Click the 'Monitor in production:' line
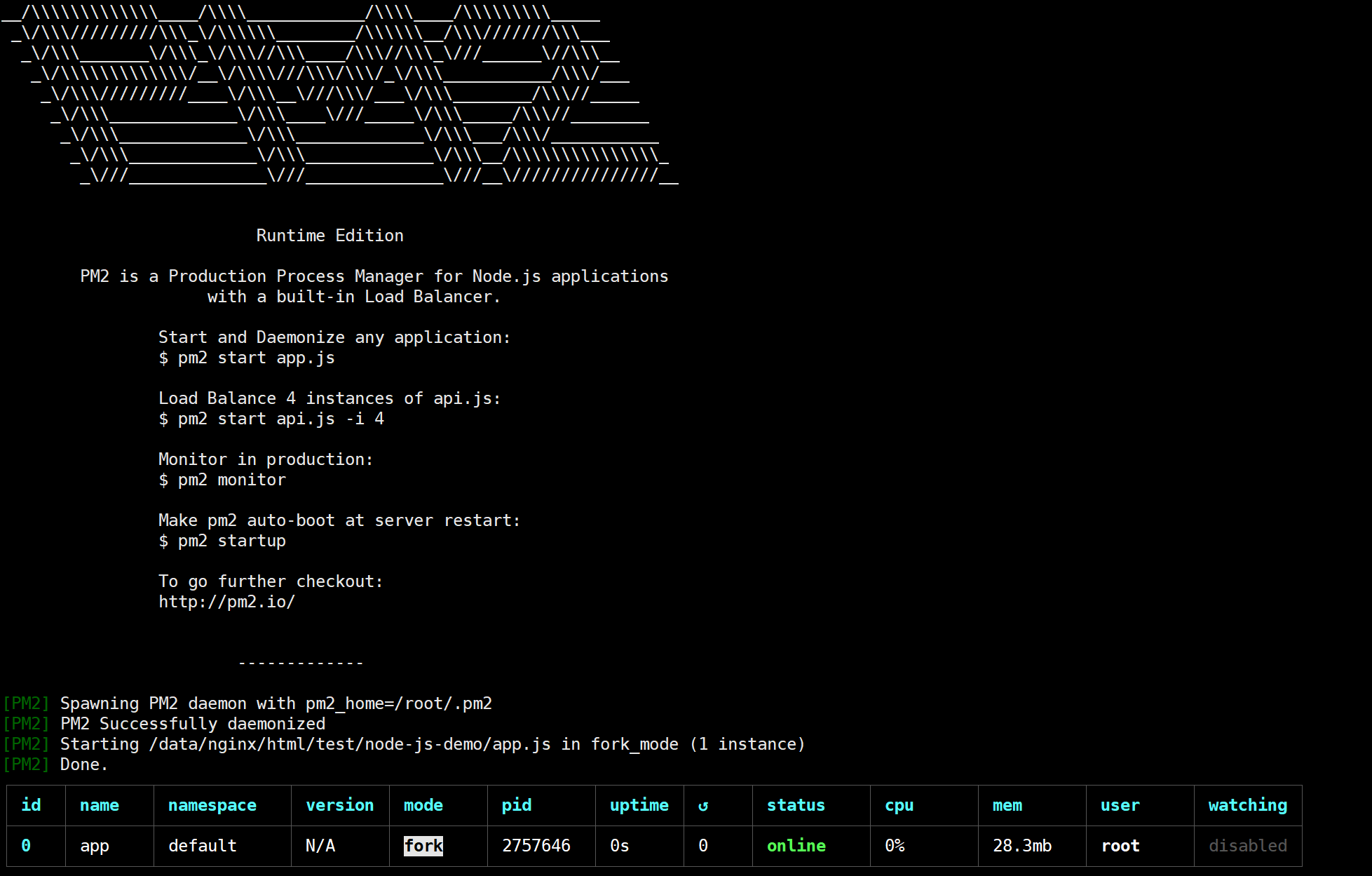The image size is (1372, 876). [266, 459]
